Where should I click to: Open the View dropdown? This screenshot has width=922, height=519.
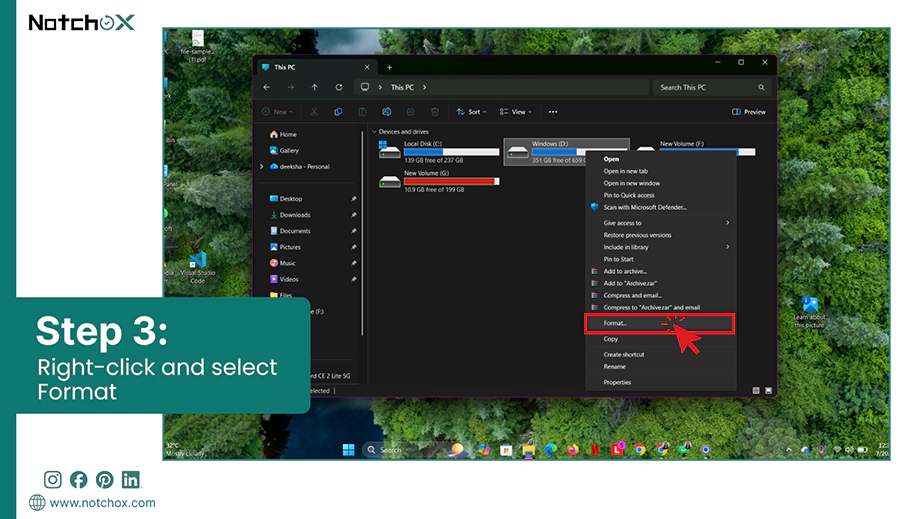click(516, 112)
